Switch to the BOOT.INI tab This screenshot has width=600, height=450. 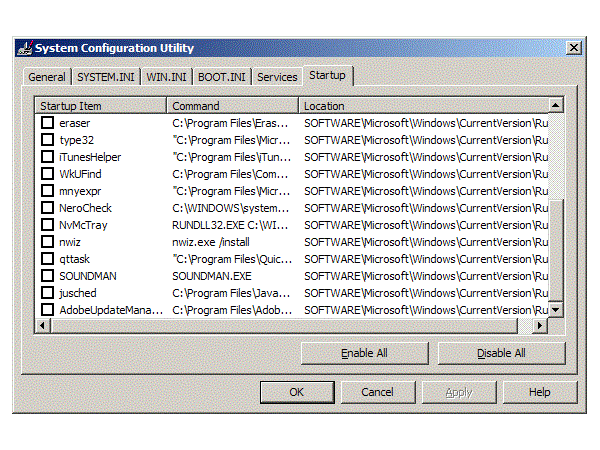click(x=222, y=77)
